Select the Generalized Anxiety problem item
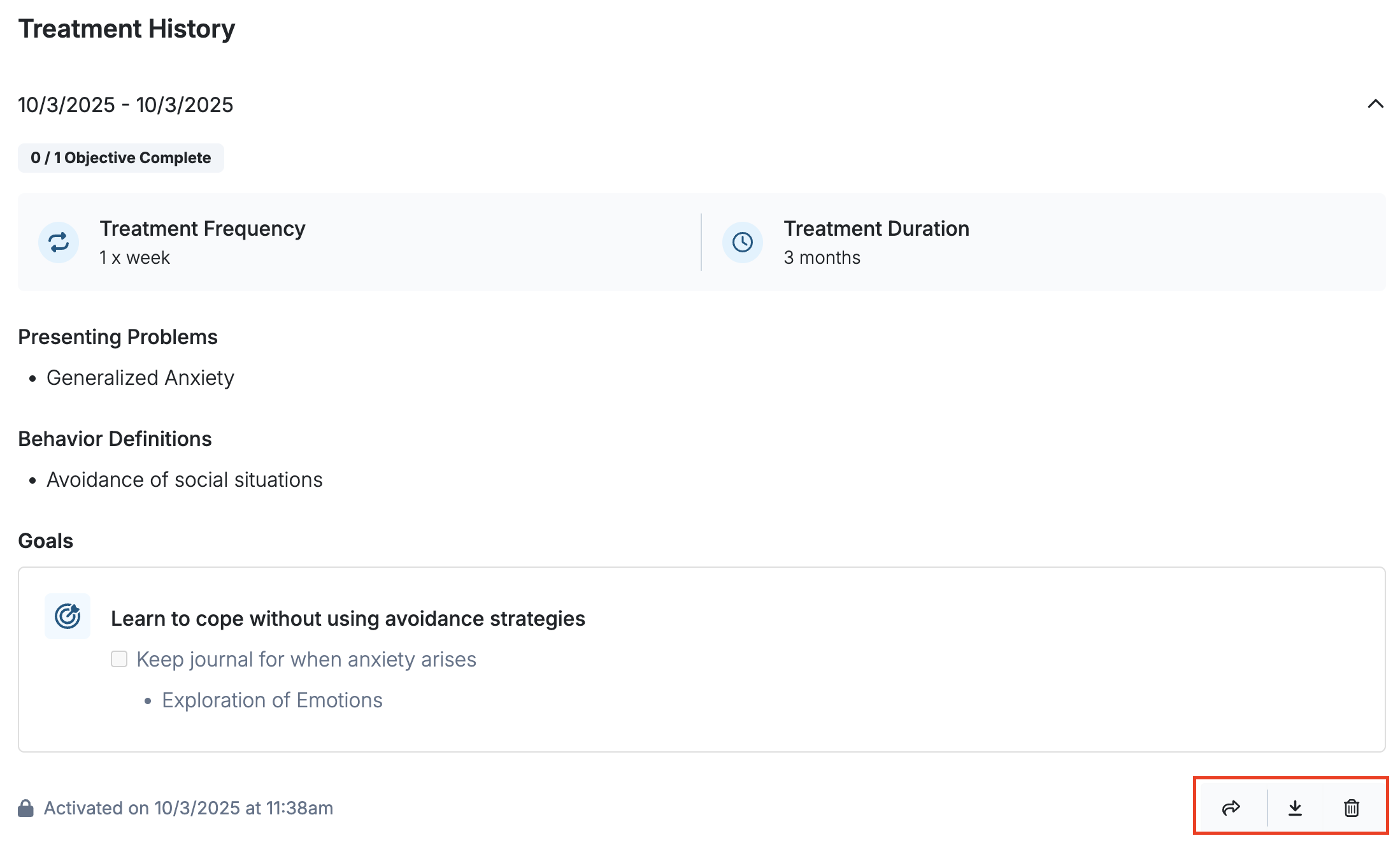The height and width of the screenshot is (859, 1400). tap(140, 378)
